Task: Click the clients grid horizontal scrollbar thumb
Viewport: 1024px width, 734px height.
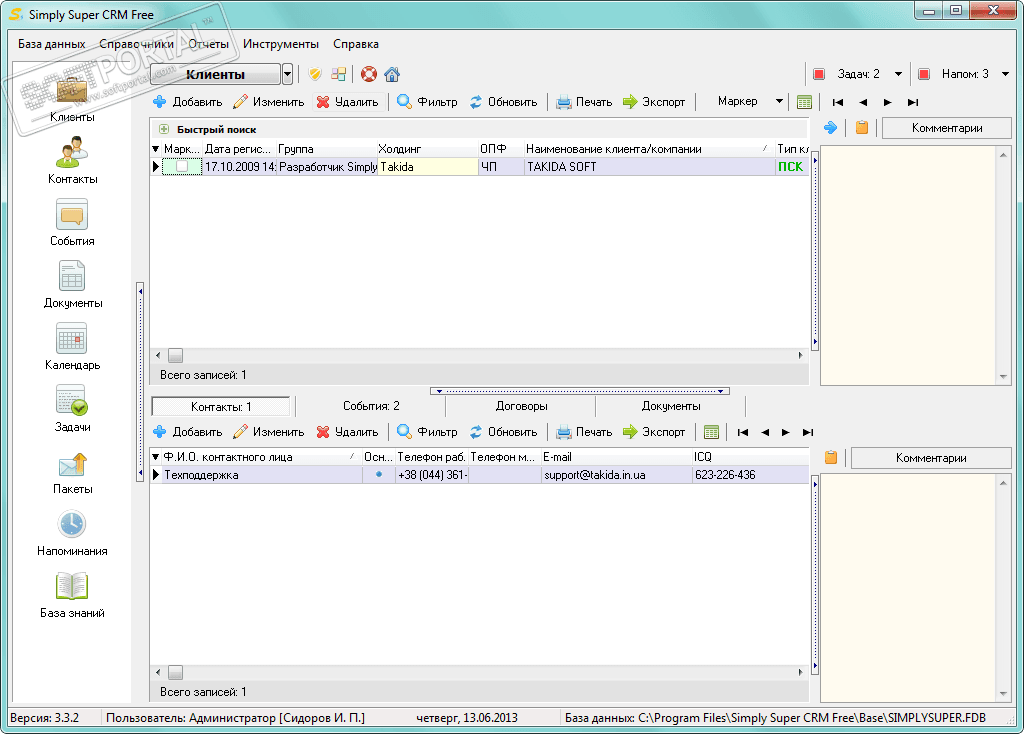Action: [x=175, y=355]
